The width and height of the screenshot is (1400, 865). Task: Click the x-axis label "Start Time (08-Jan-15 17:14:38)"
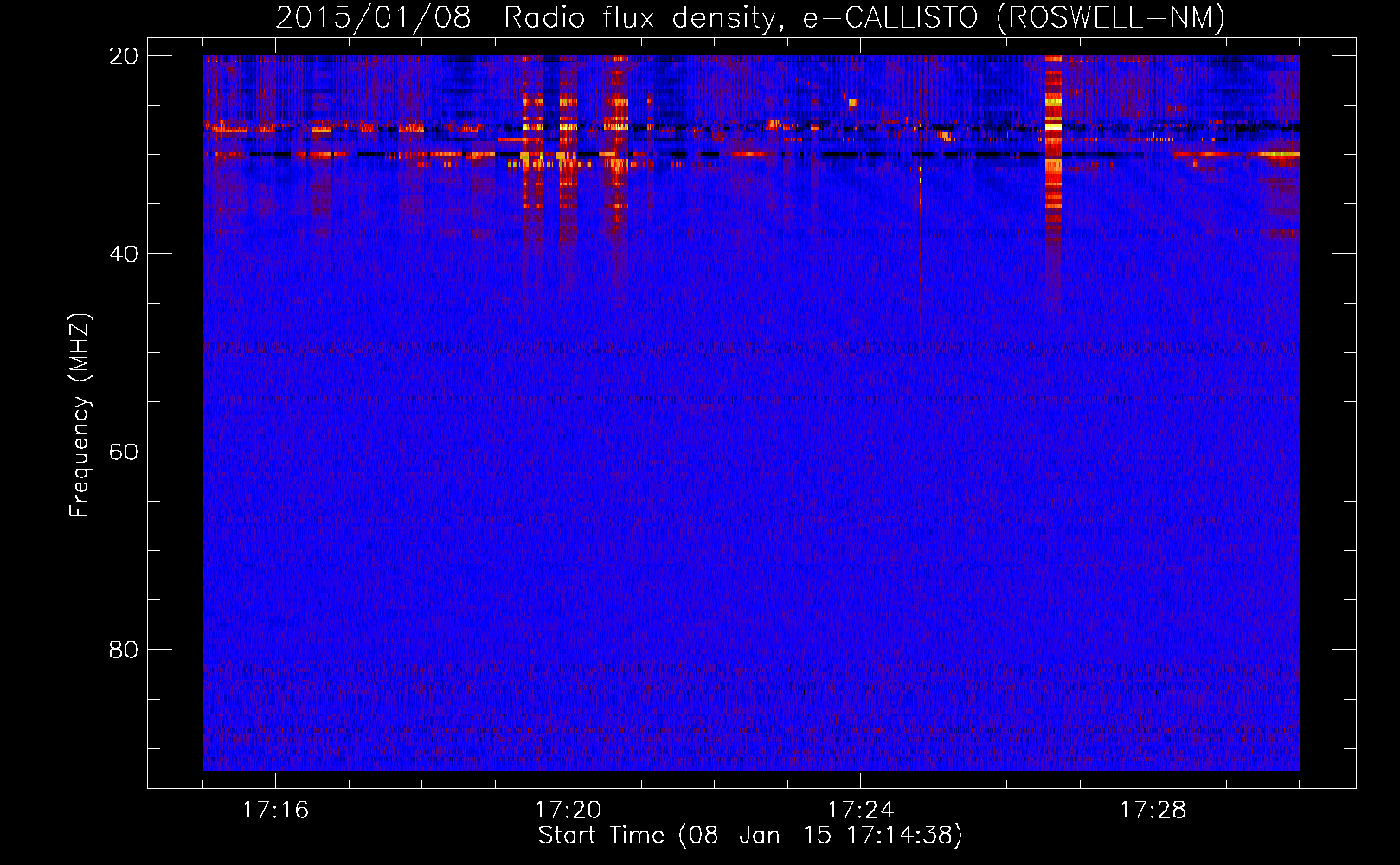(750, 836)
